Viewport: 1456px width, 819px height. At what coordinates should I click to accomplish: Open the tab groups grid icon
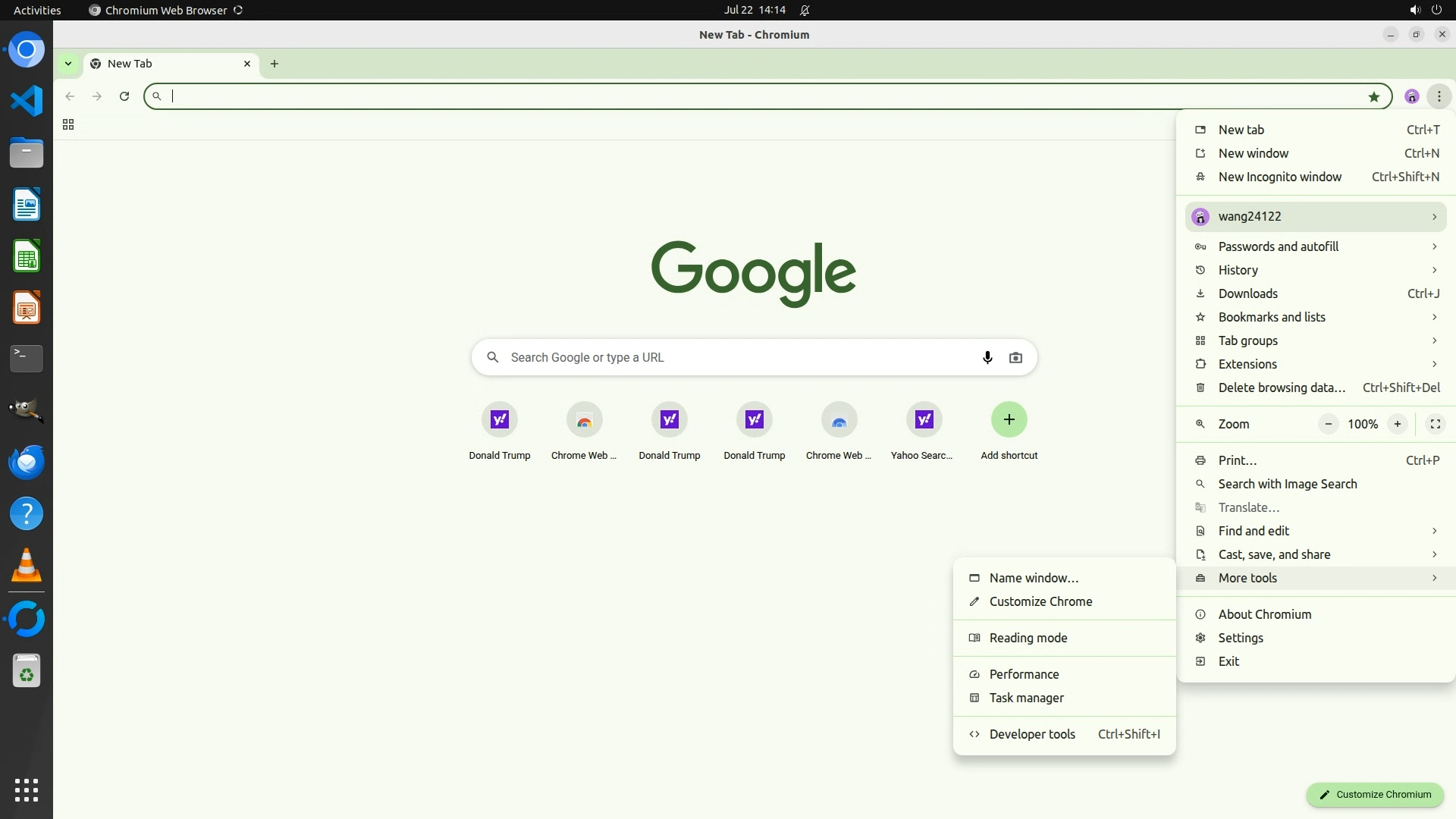click(x=68, y=124)
